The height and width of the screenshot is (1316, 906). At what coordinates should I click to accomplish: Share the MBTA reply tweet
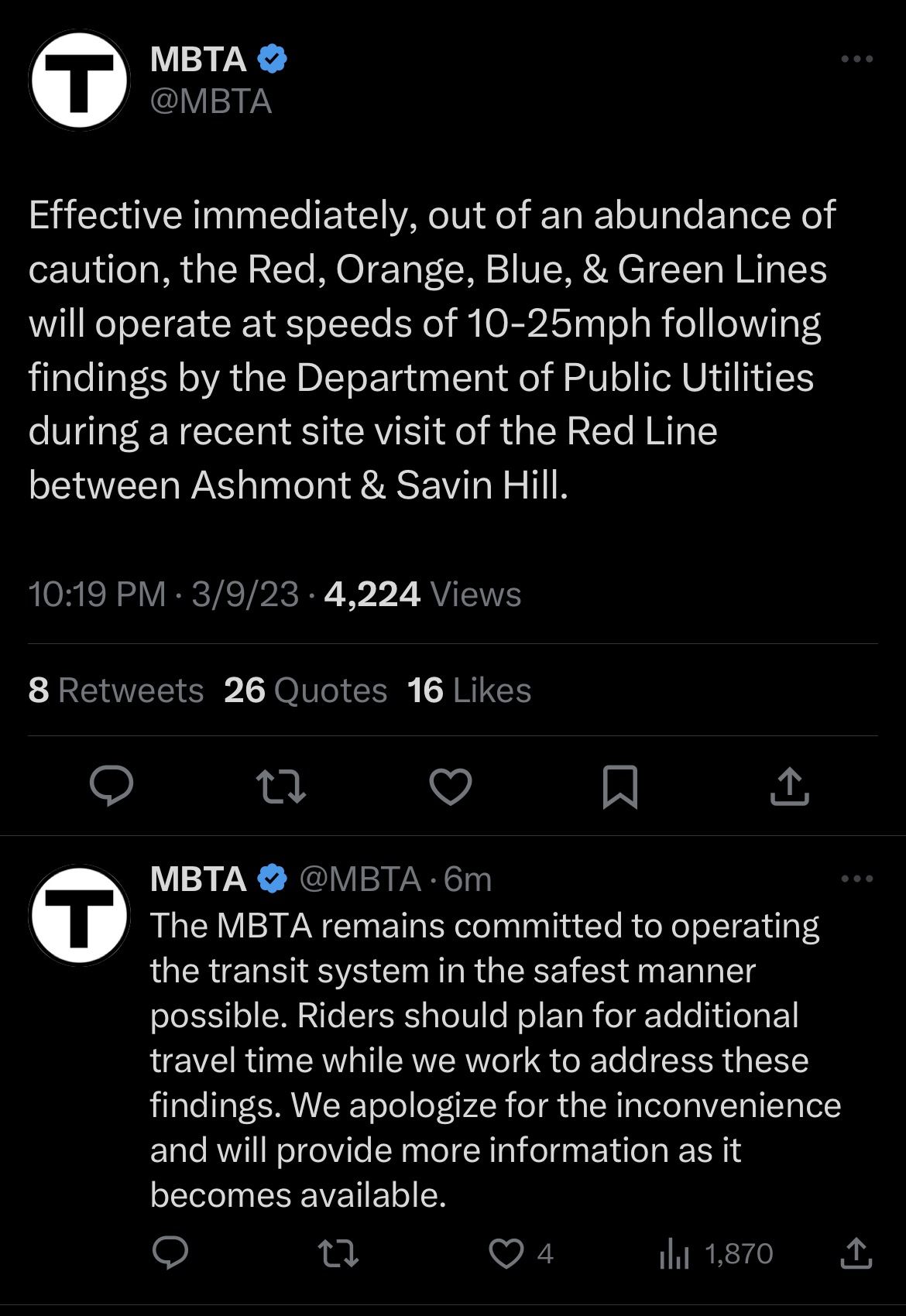856,1253
